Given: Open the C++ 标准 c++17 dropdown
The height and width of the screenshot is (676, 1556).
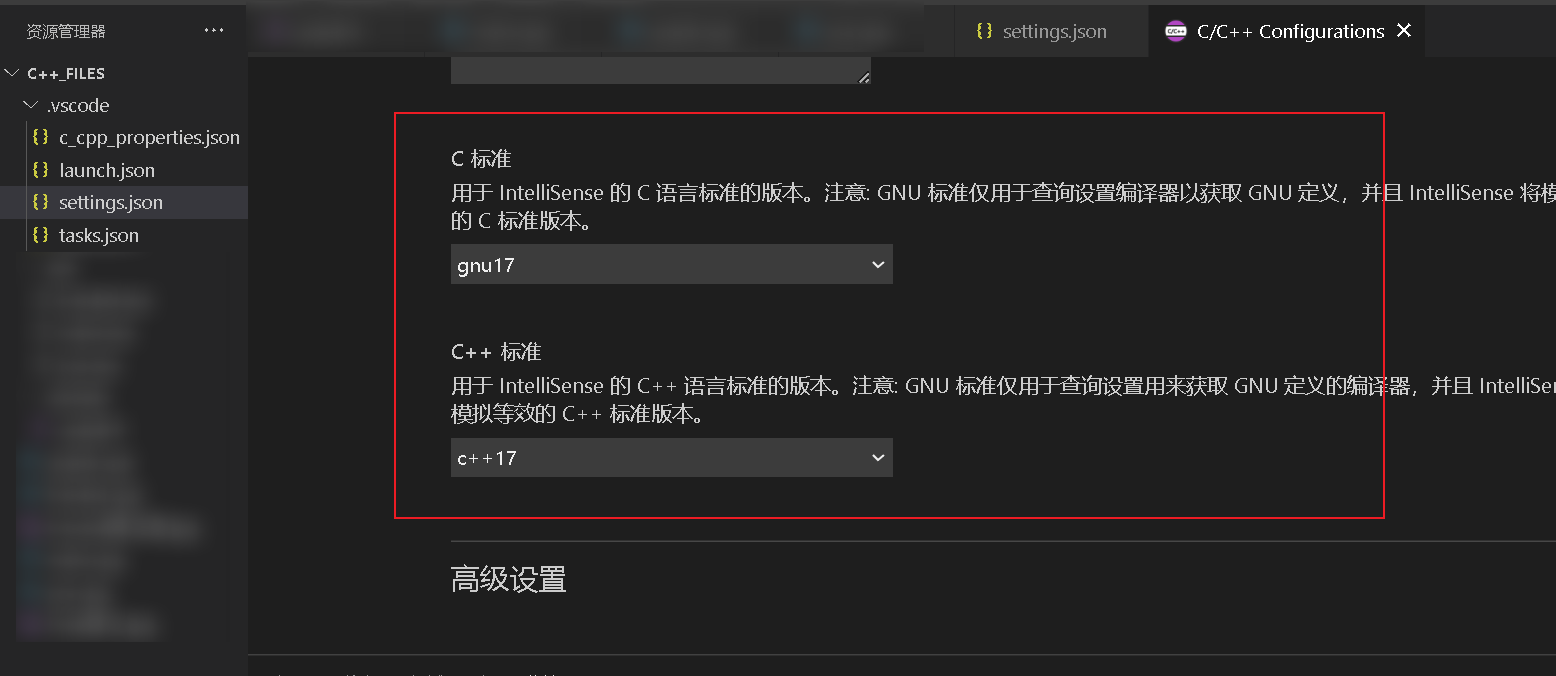Looking at the screenshot, I should click(x=671, y=458).
